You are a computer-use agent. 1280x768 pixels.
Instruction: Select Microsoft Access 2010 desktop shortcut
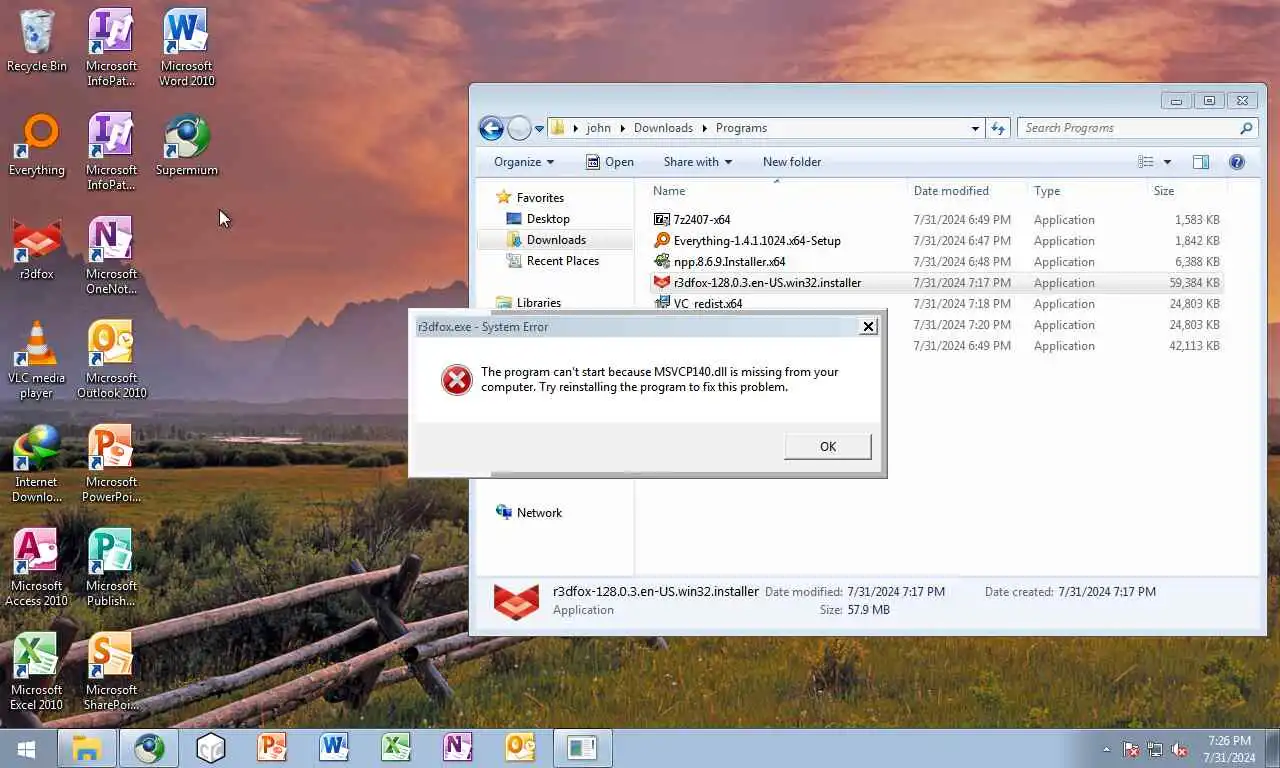(37, 568)
